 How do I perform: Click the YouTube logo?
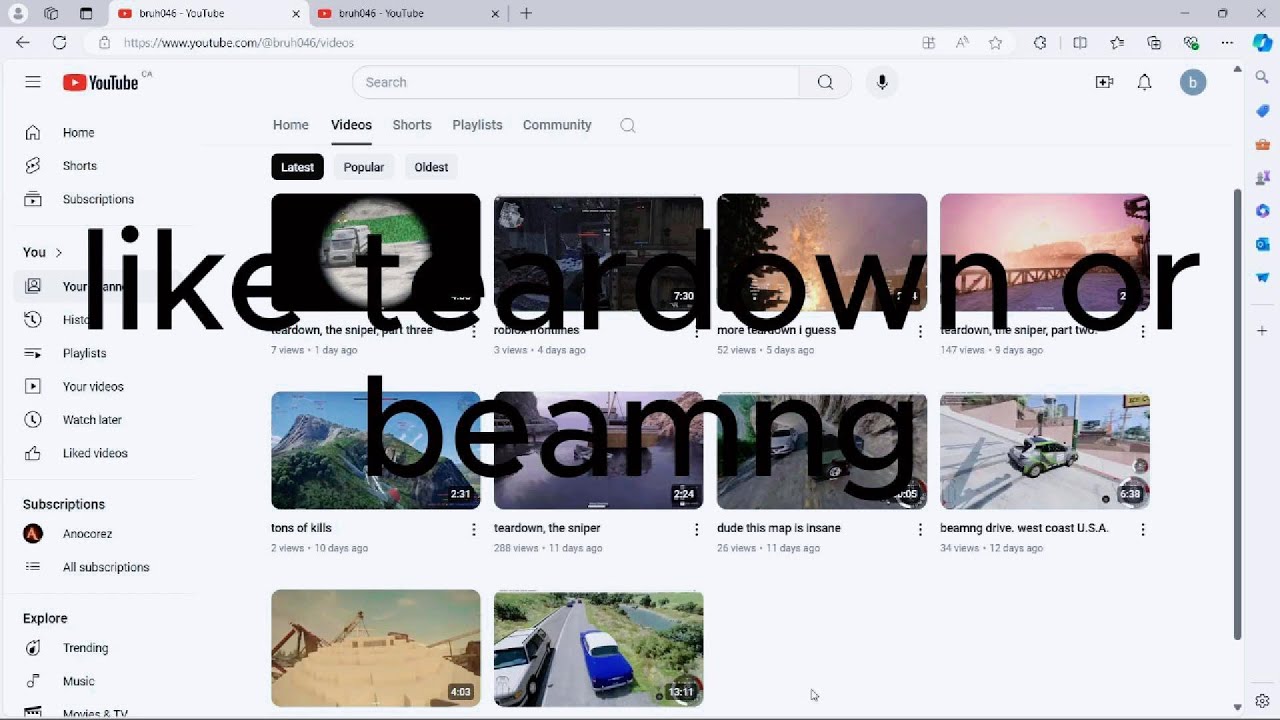coord(101,82)
